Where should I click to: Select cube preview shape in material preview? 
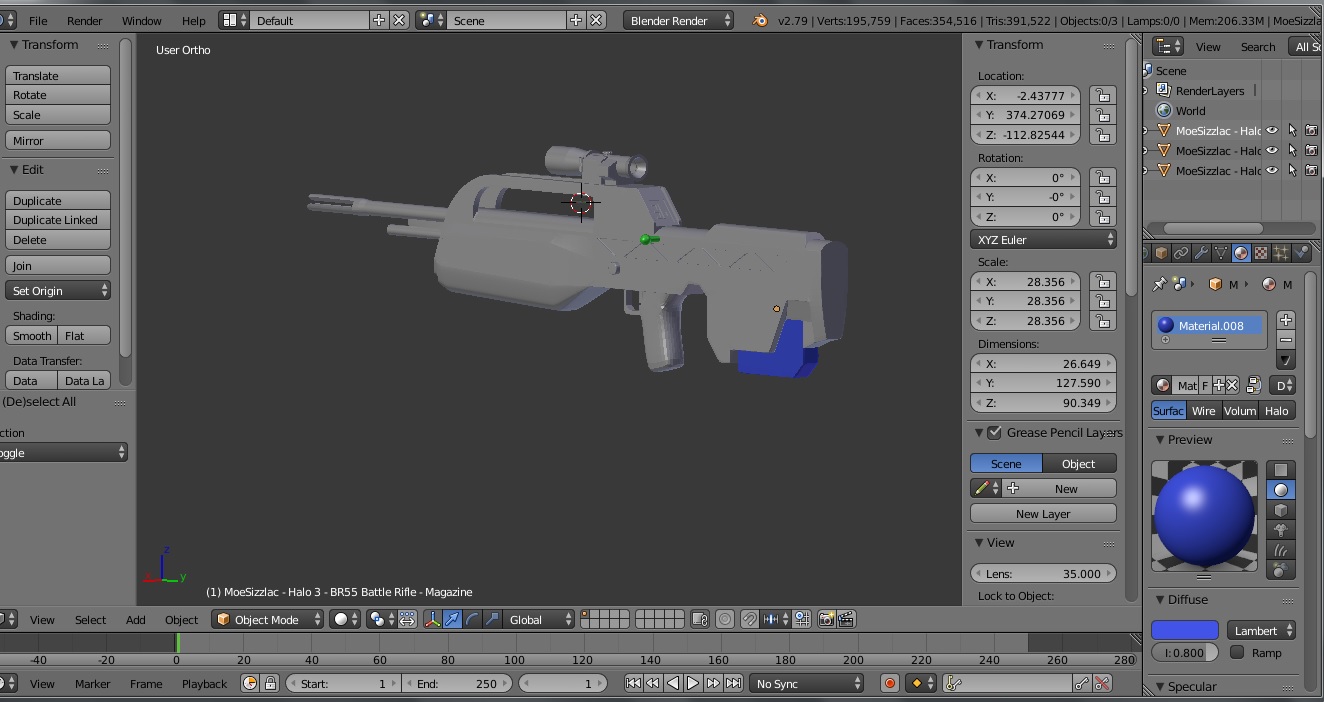(x=1280, y=510)
